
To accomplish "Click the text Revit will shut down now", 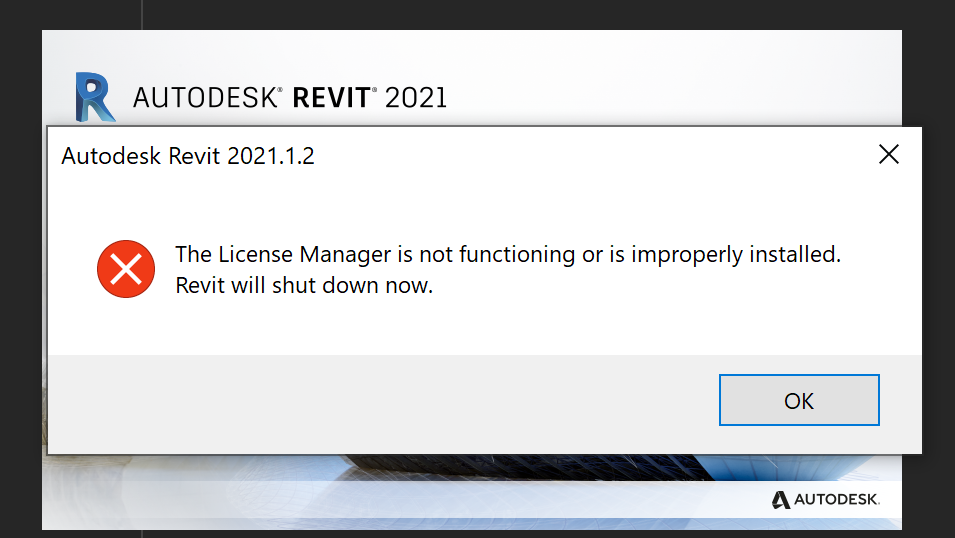I will [x=304, y=284].
